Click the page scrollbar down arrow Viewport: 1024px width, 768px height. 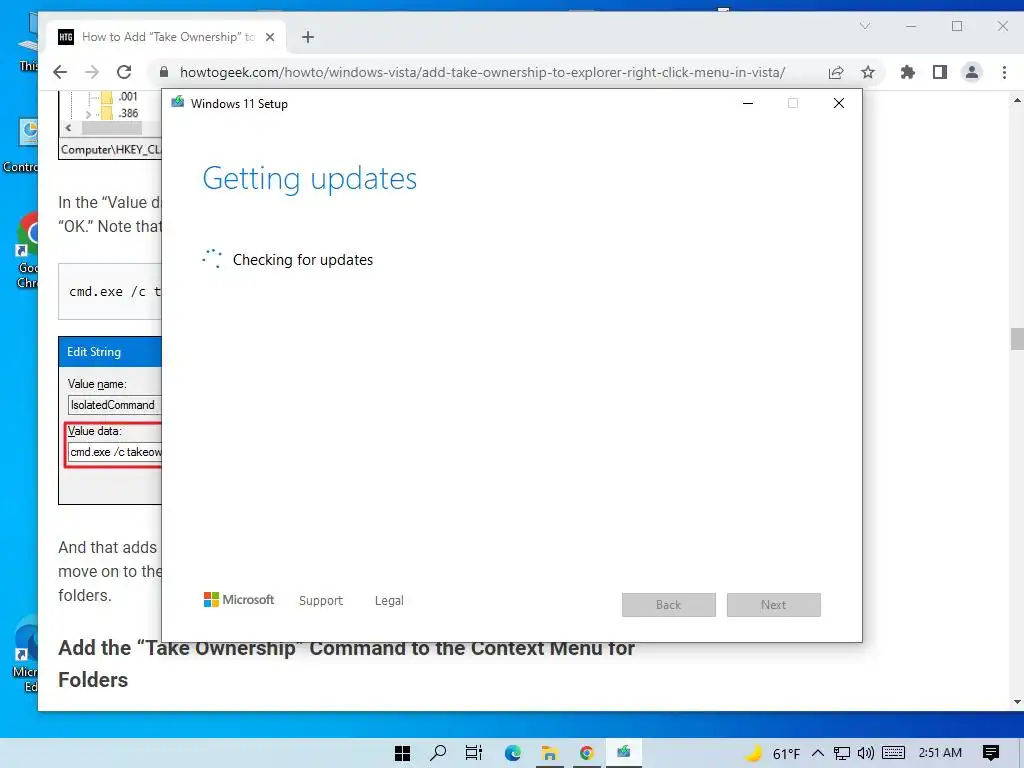point(1017,703)
